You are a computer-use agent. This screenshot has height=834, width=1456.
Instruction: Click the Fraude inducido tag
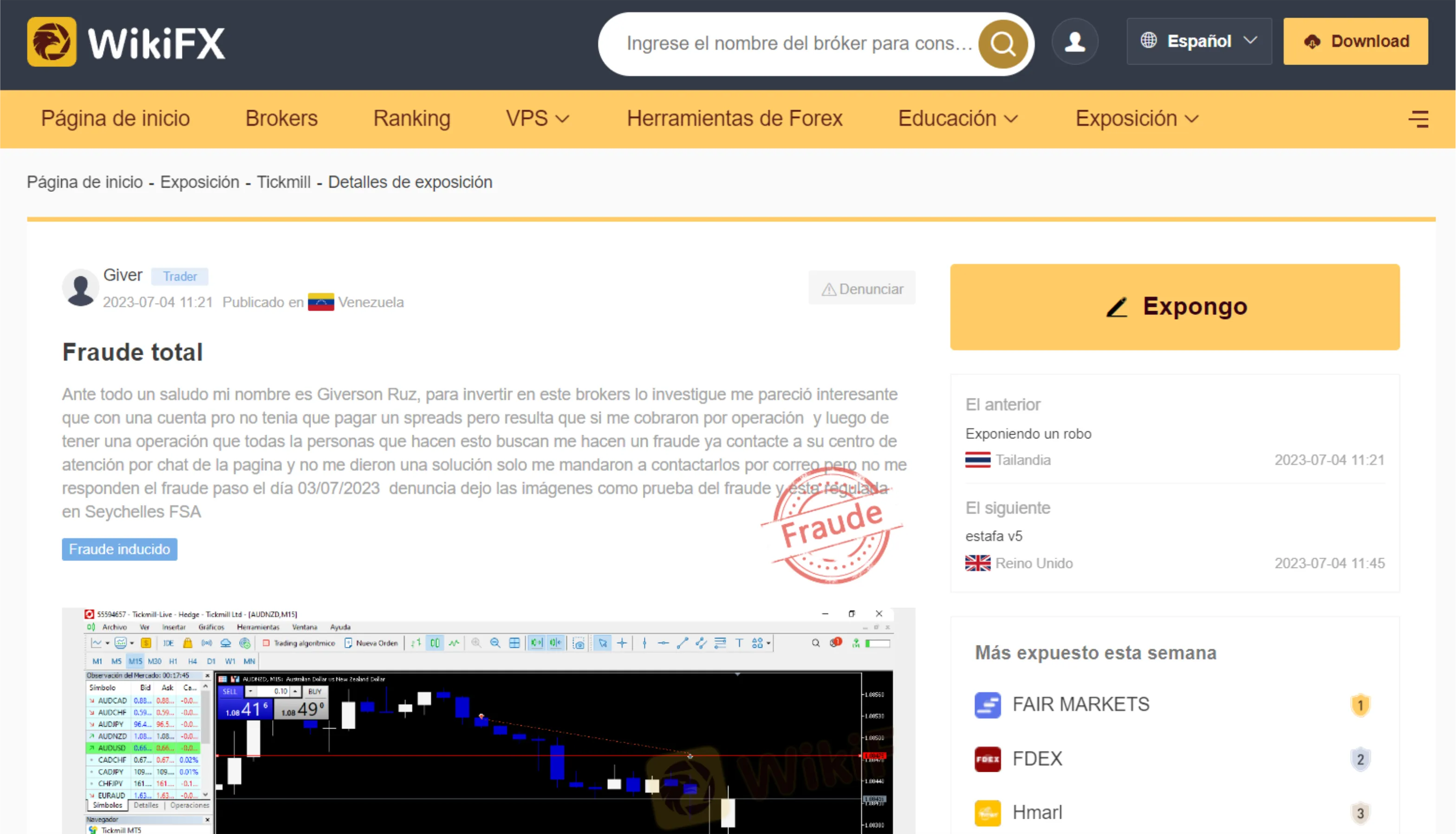tap(120, 549)
